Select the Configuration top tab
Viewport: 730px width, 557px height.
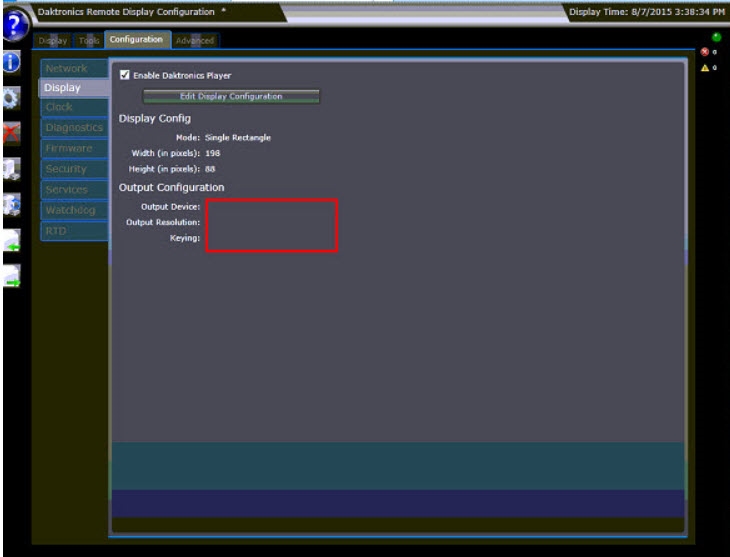click(136, 40)
